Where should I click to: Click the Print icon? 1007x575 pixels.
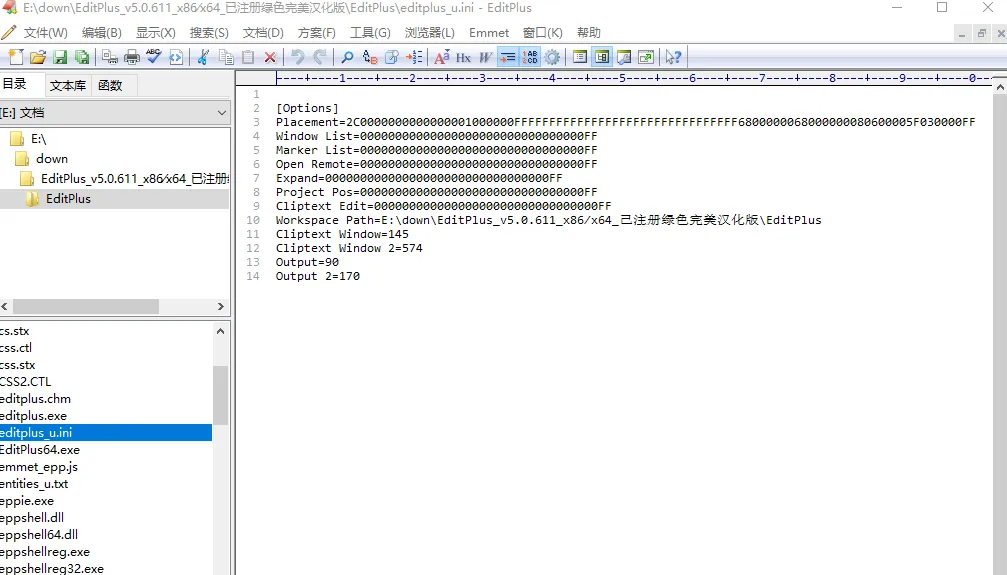pyautogui.click(x=131, y=58)
